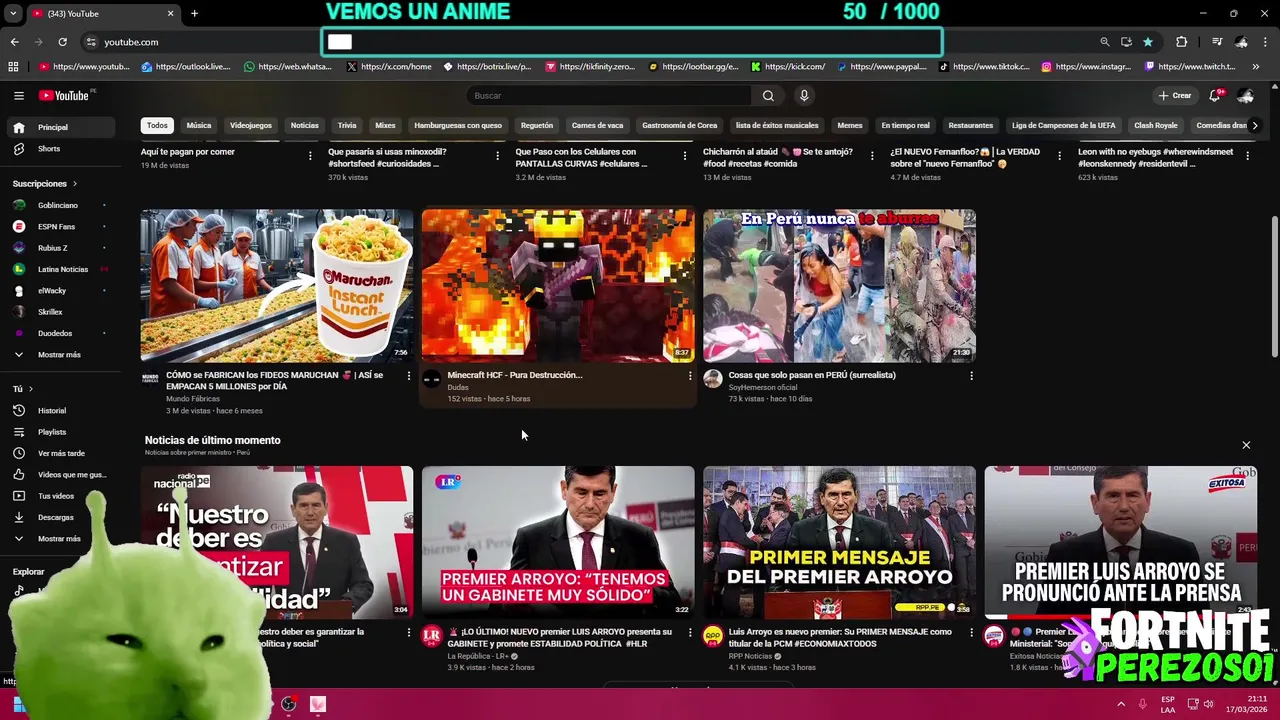Image resolution: width=1280 pixels, height=720 pixels.
Task: Open the account avatar menu
Action: tap(1246, 95)
